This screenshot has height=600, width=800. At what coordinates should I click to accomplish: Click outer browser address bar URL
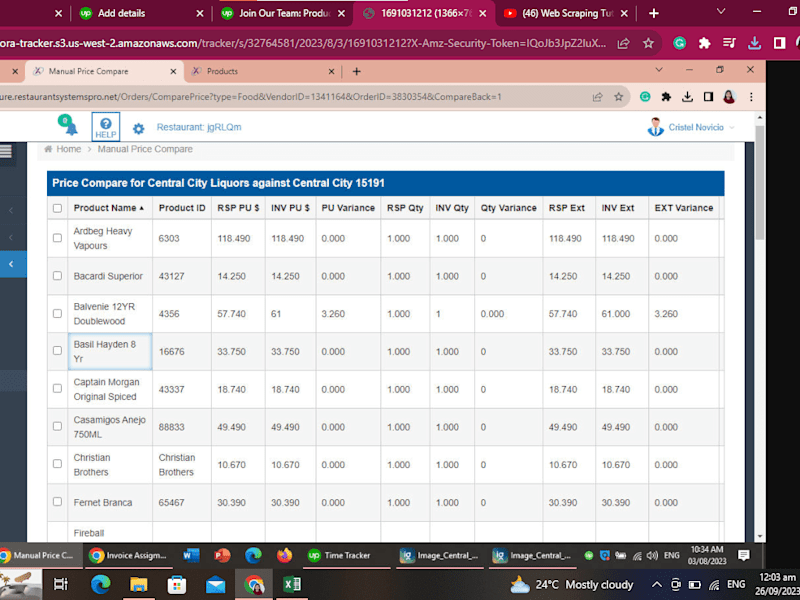[304, 43]
